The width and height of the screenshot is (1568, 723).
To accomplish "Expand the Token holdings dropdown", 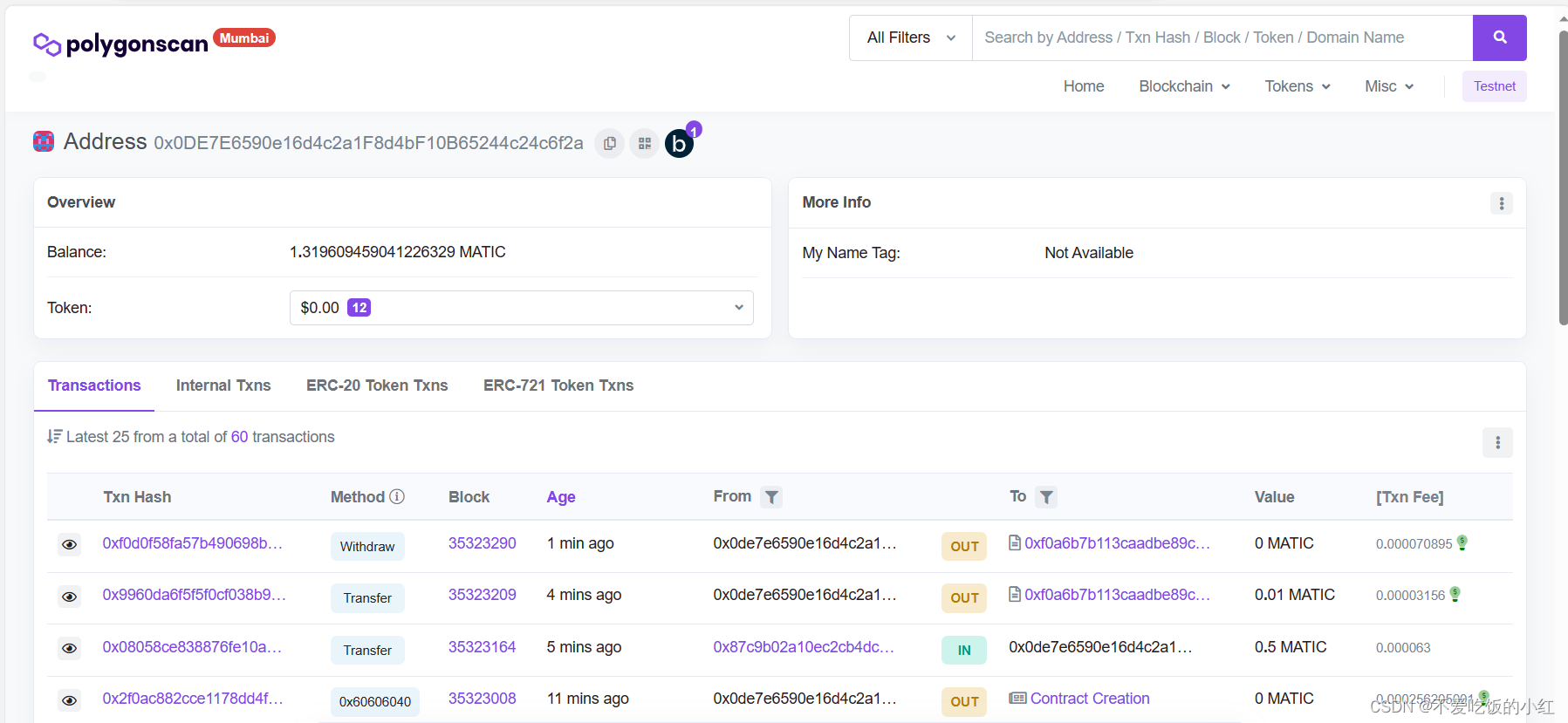I will tap(521, 308).
